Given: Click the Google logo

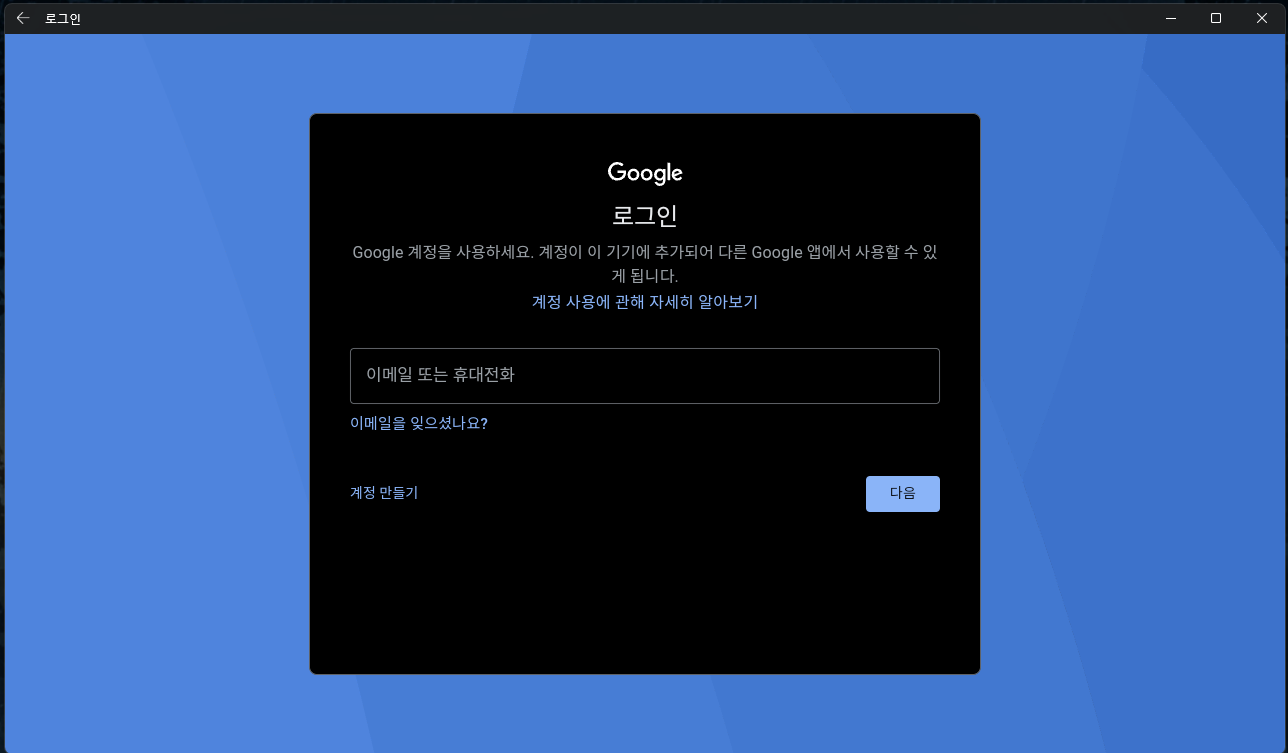Looking at the screenshot, I should click(x=645, y=173).
